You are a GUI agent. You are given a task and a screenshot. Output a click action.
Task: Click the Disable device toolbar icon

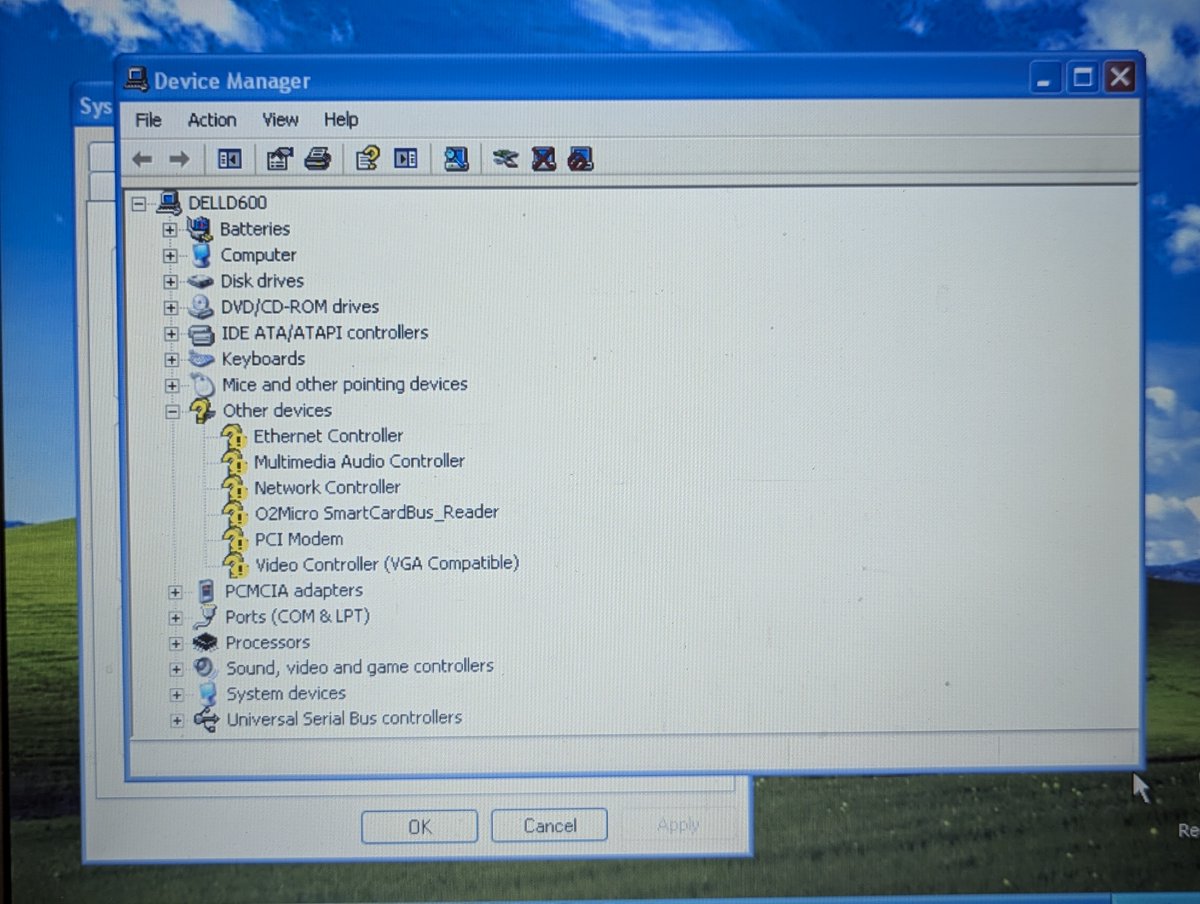click(x=581, y=158)
